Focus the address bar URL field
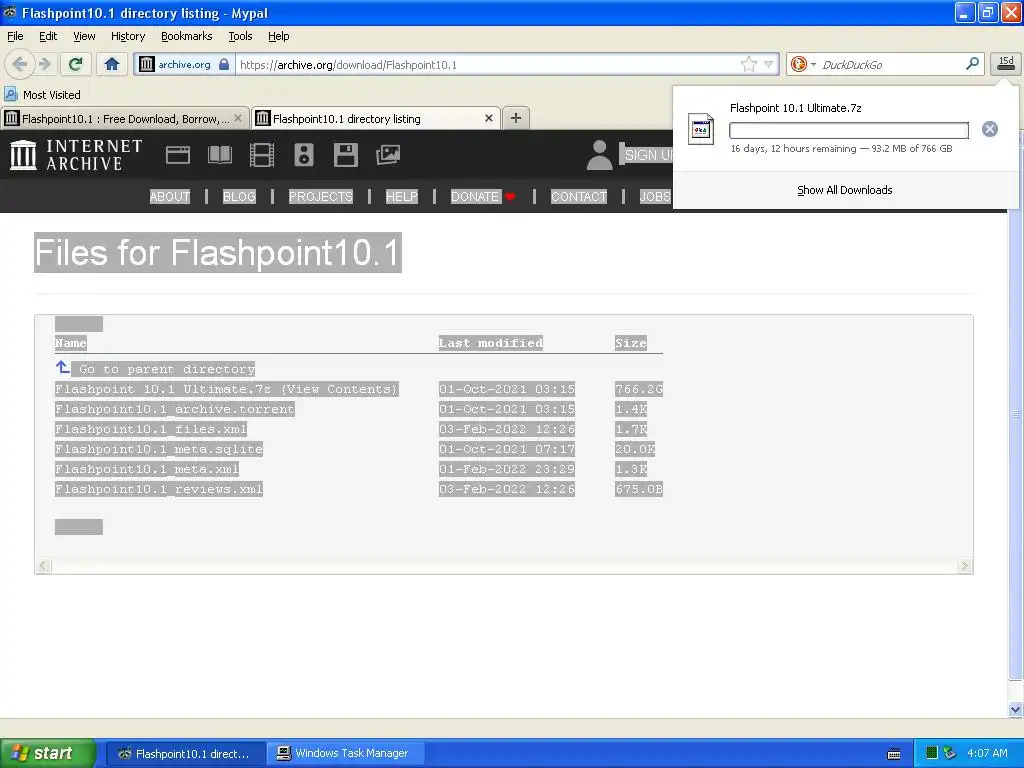The height and width of the screenshot is (768, 1024). (x=487, y=64)
